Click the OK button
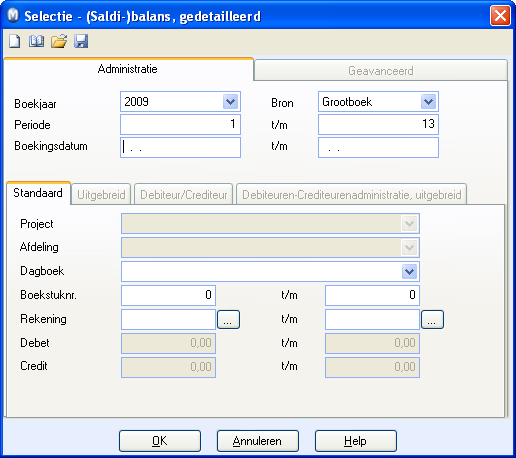 [160, 441]
